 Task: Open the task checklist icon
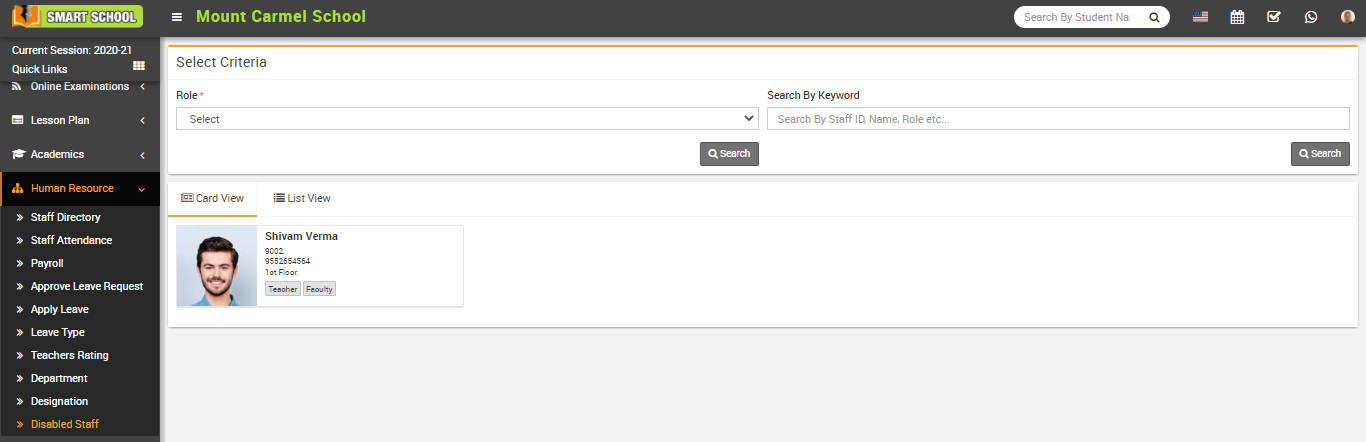pos(1273,17)
